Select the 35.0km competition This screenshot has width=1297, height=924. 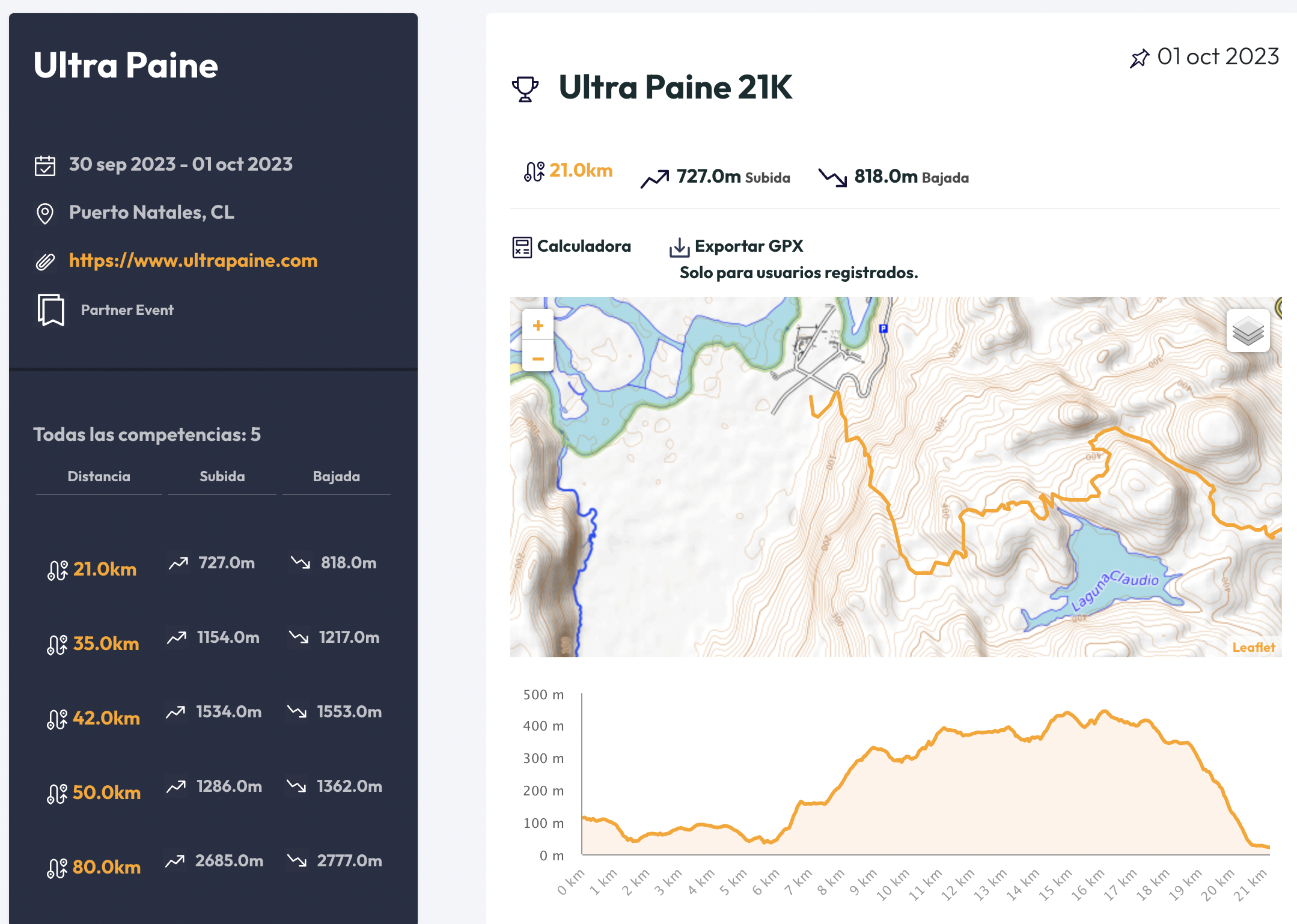106,643
